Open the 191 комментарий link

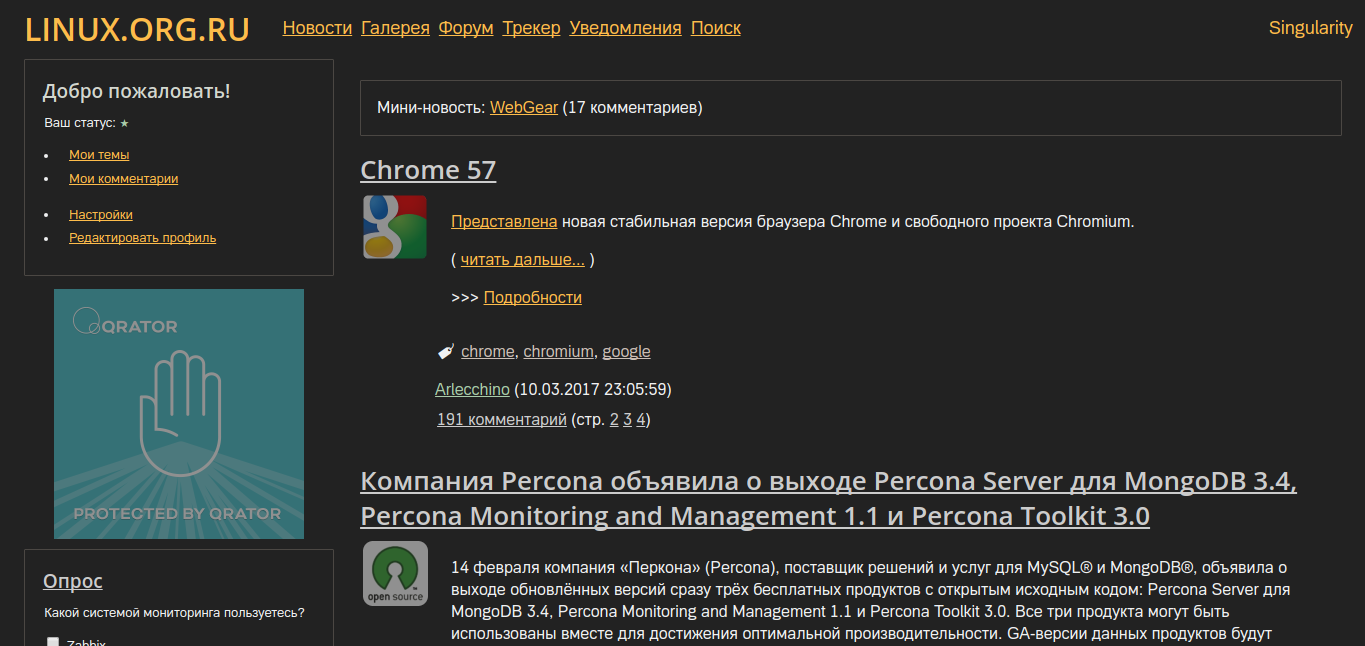pos(502,420)
